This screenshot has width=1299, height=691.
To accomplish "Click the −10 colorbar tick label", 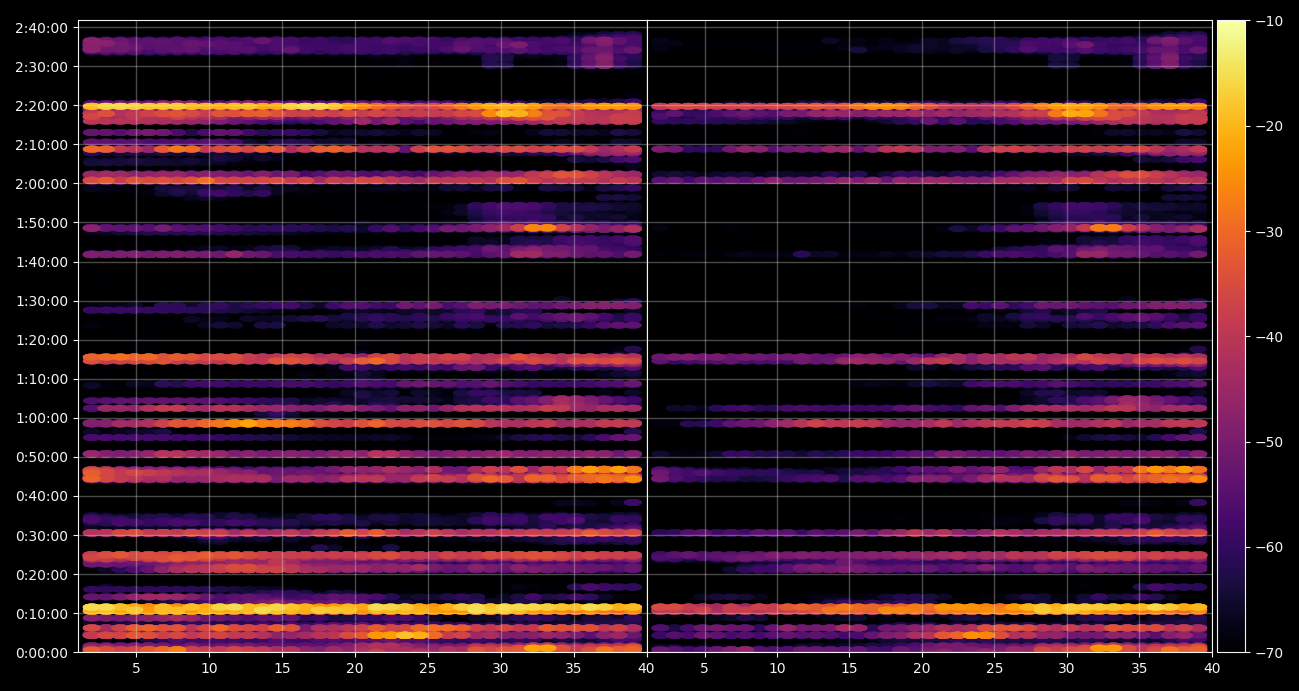I will 1269,21.
